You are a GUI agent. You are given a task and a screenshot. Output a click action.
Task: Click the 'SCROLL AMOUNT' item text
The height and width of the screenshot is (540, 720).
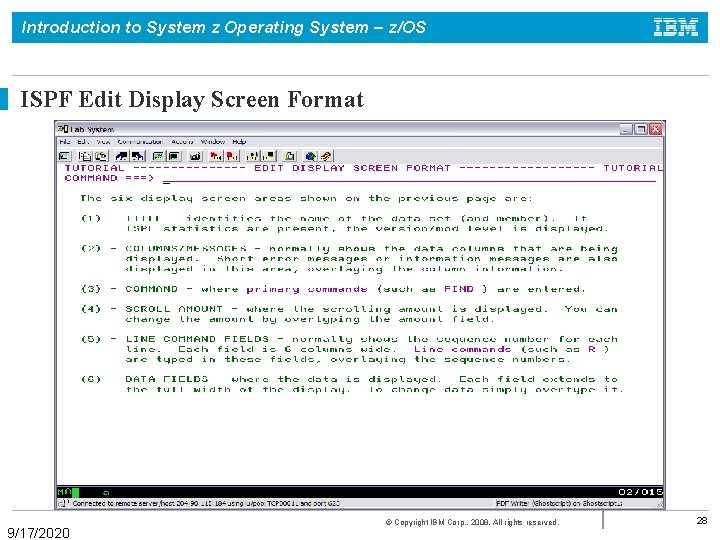coord(174,309)
